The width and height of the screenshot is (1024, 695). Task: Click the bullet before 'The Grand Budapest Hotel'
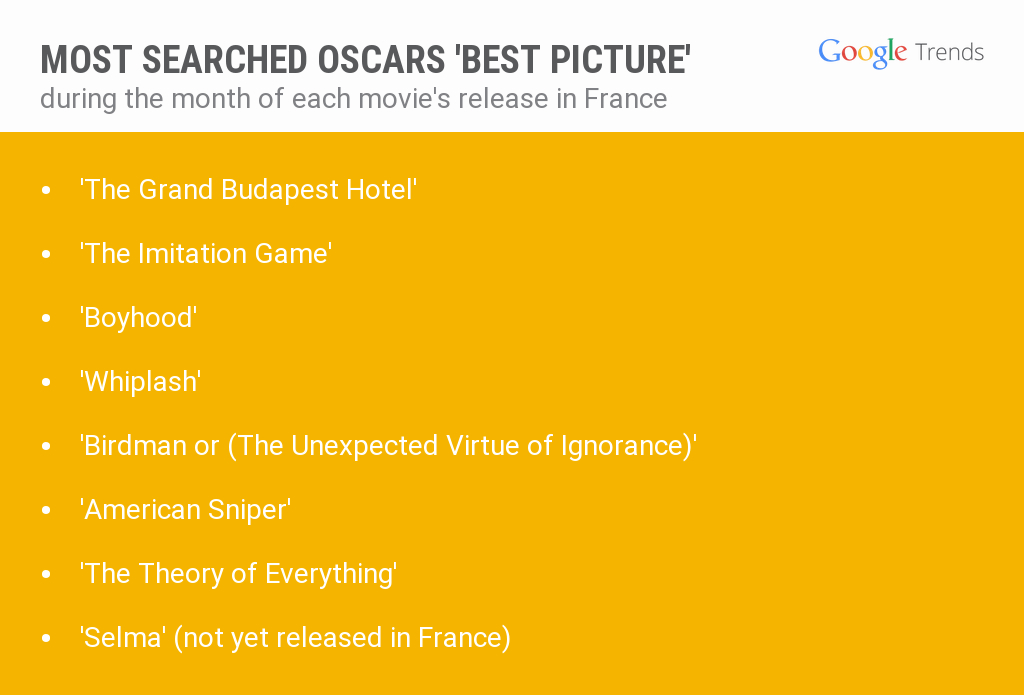click(x=46, y=190)
